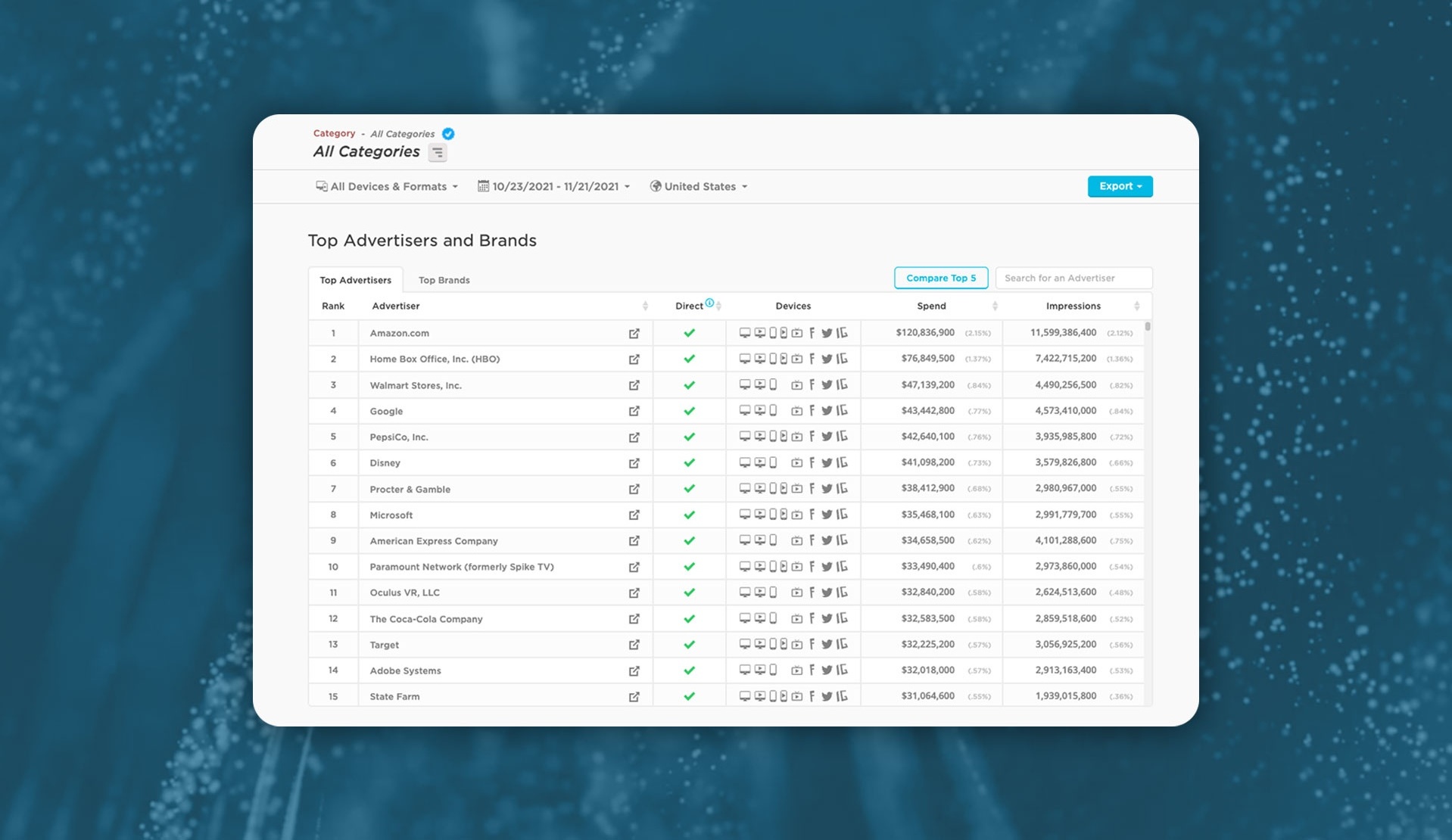This screenshot has height=840, width=1452.
Task: Click the Rank column header
Action: (x=333, y=306)
